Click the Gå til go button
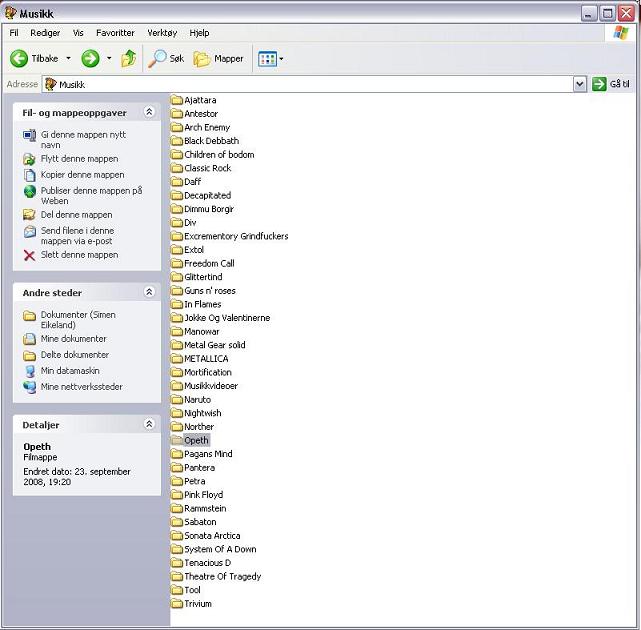 coord(611,84)
